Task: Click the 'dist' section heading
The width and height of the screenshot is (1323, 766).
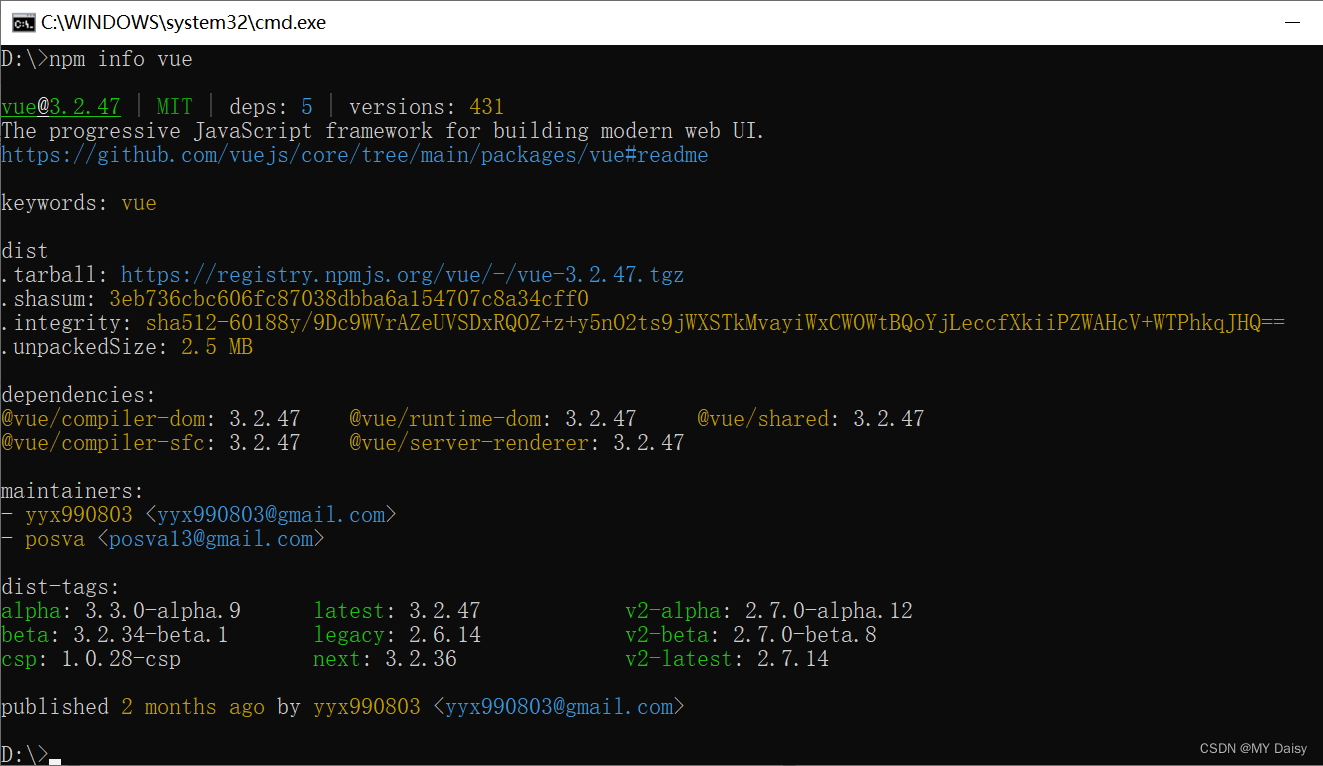Action: [25, 251]
